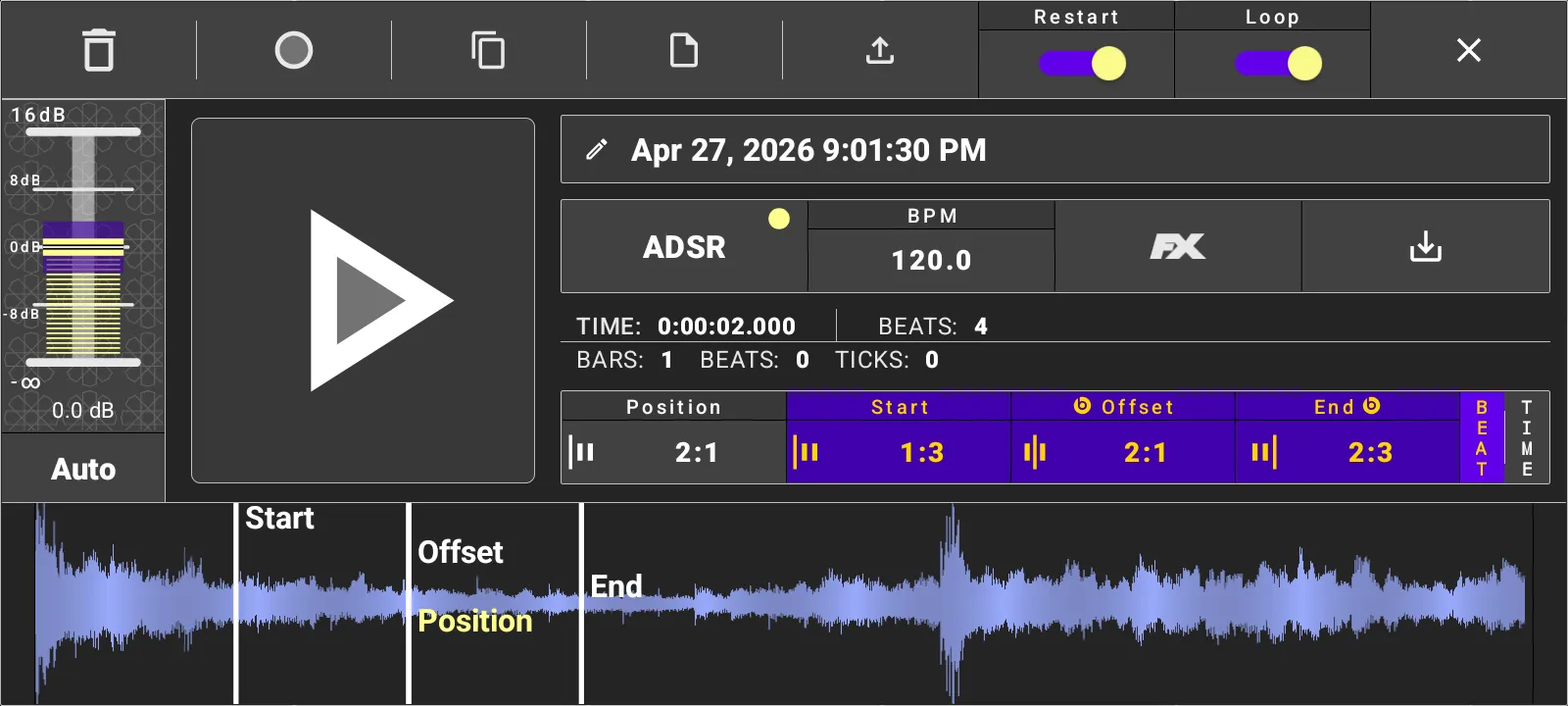The image size is (1568, 706).
Task: Edit the Offset value 2:1
Action: tap(1146, 453)
